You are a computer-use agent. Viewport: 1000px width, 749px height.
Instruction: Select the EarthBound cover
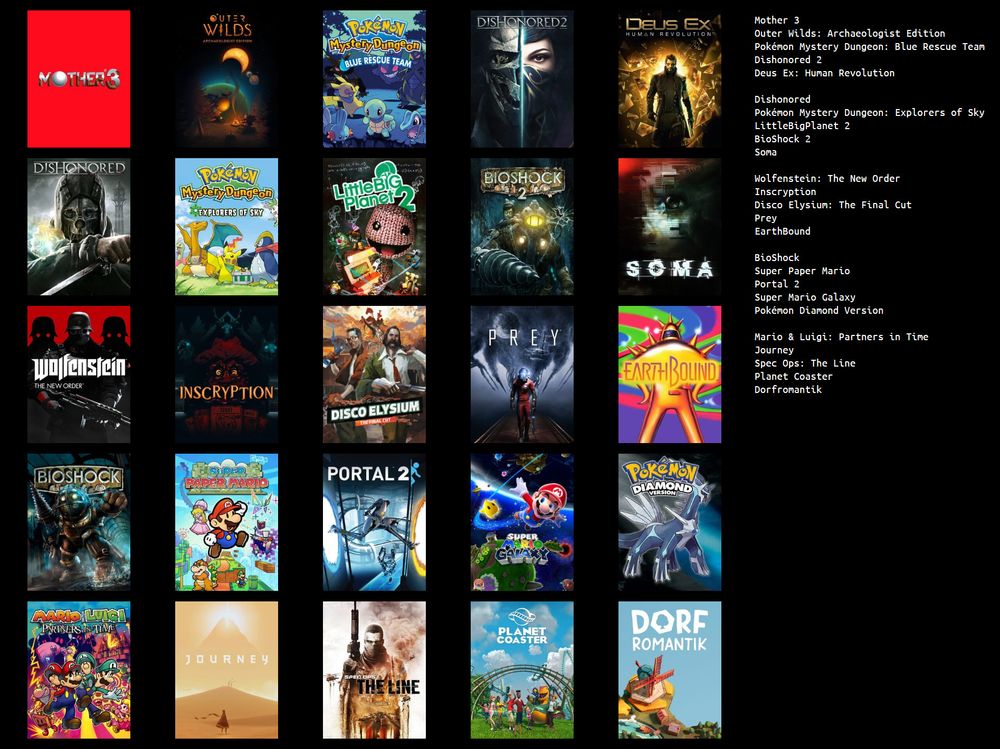click(670, 374)
